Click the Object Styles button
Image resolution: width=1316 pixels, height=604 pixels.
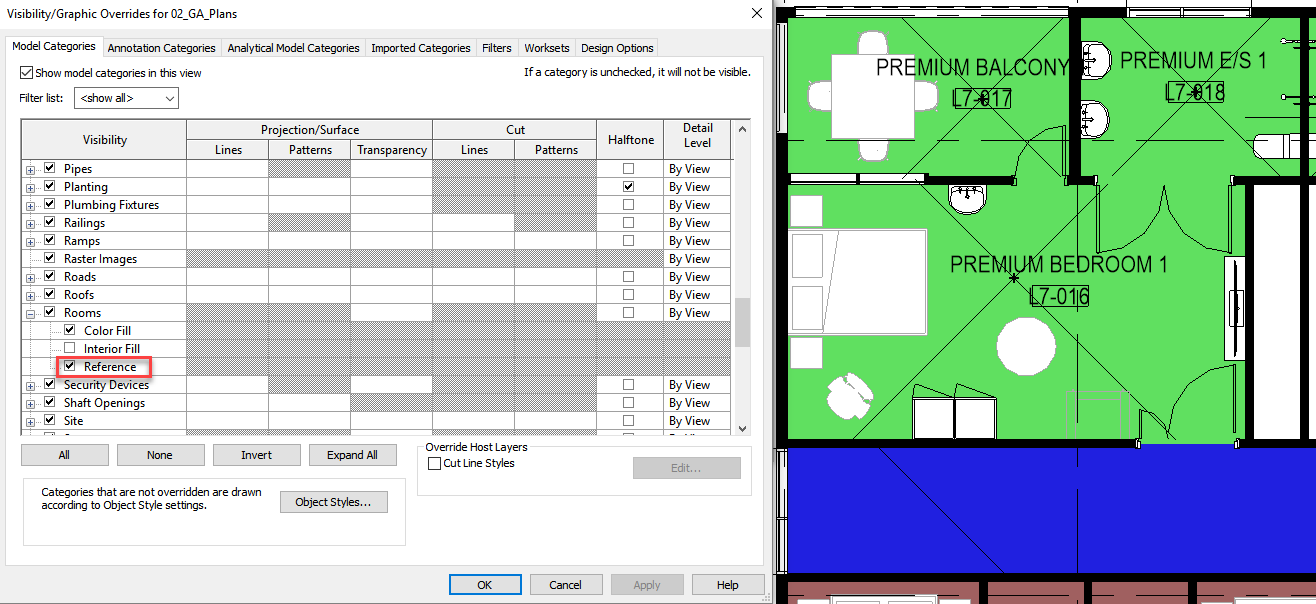point(333,503)
